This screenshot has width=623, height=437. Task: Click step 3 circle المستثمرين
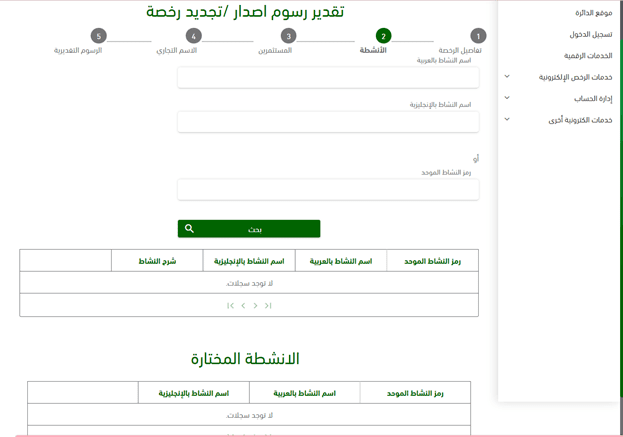click(x=288, y=36)
